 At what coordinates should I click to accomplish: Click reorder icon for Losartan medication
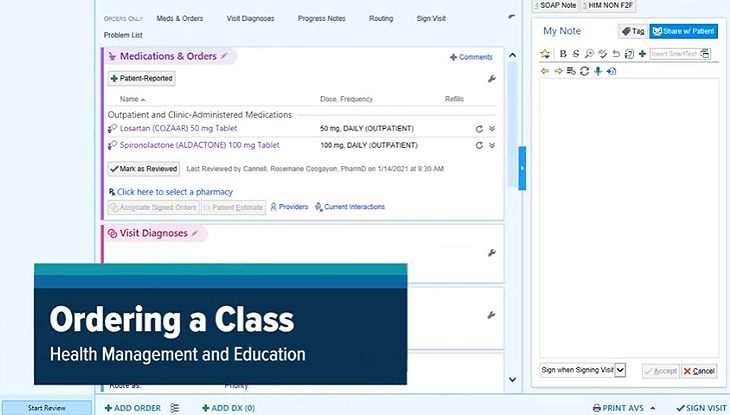[479, 129]
